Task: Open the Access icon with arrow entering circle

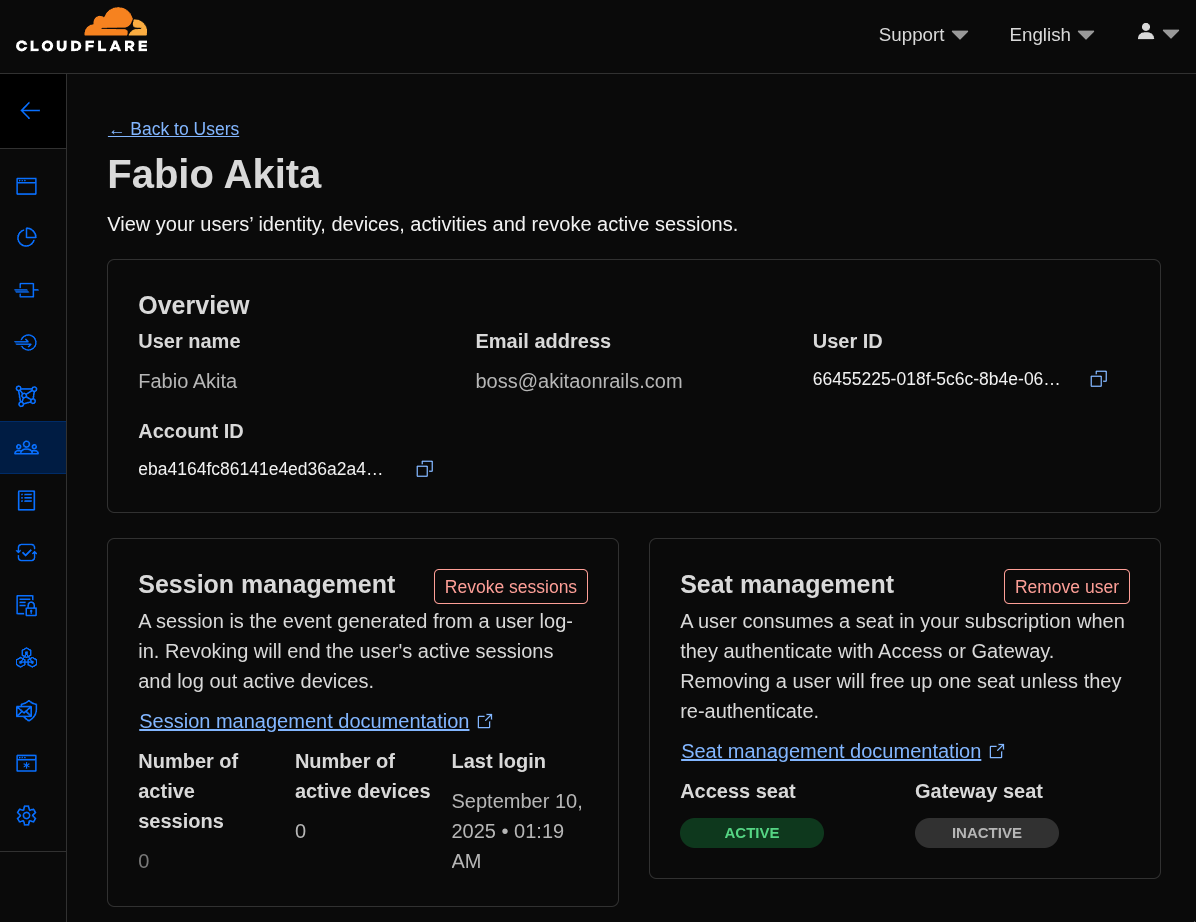Action: [27, 342]
